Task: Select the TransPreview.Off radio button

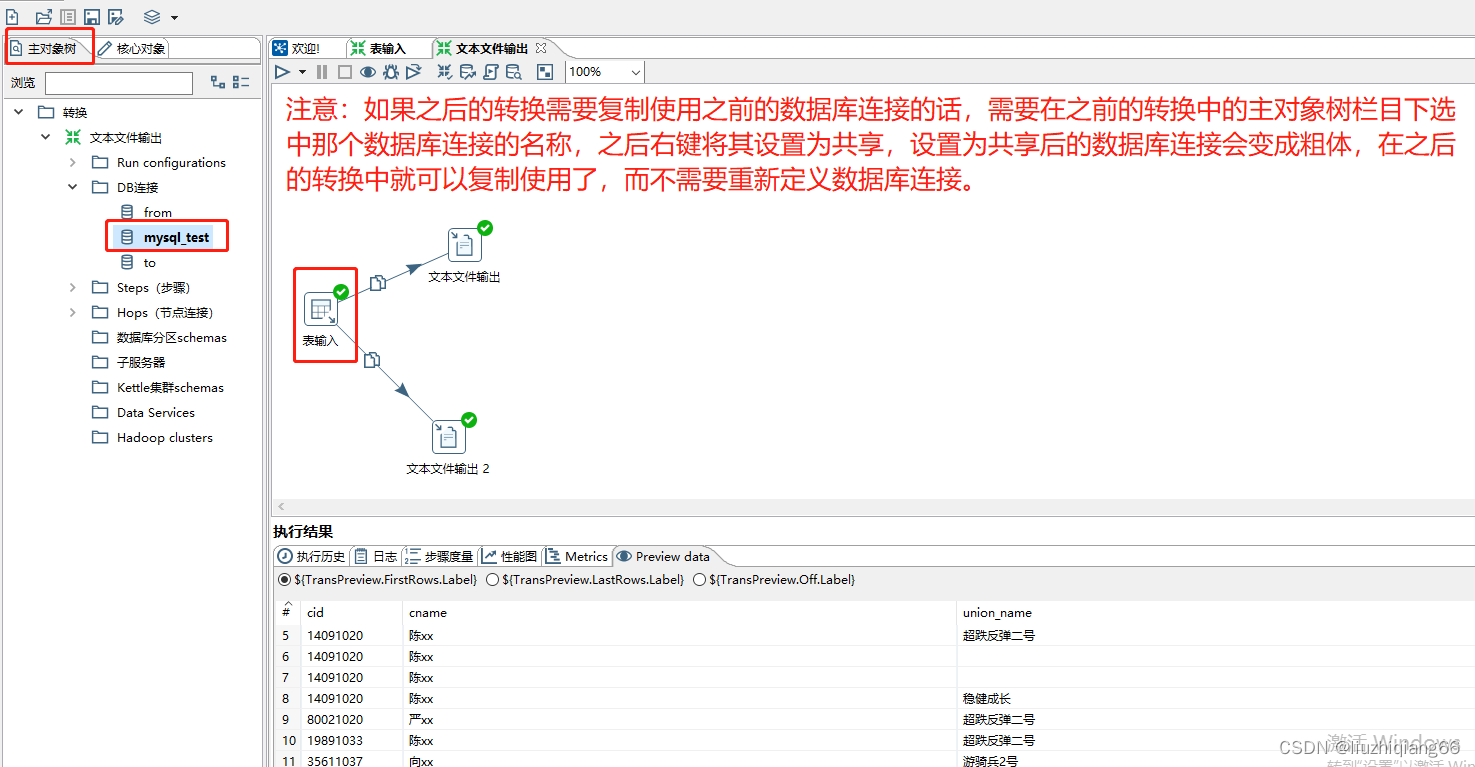Action: point(699,580)
